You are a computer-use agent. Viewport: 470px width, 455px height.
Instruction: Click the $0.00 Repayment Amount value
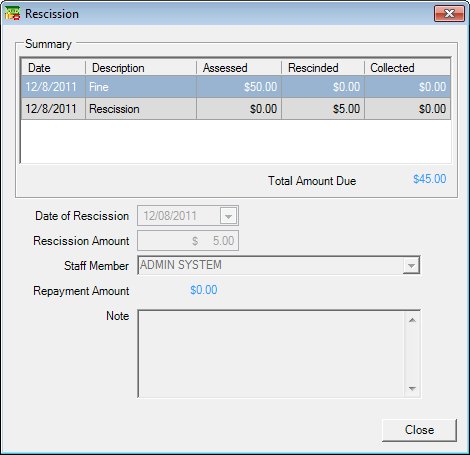[204, 290]
